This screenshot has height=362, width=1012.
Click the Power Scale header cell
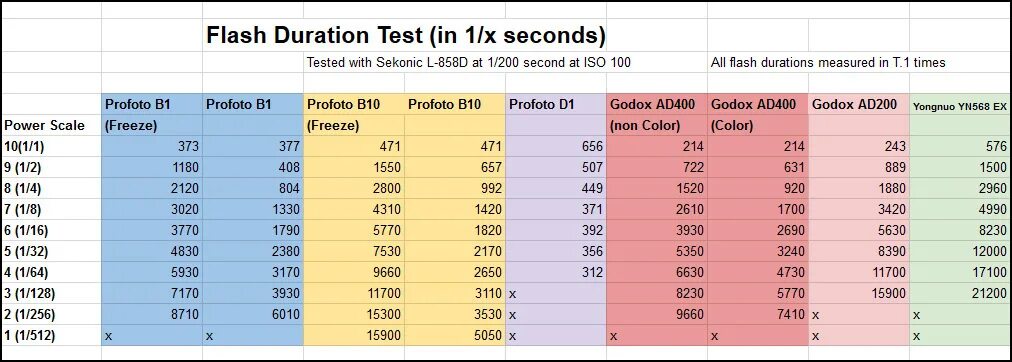[51, 125]
